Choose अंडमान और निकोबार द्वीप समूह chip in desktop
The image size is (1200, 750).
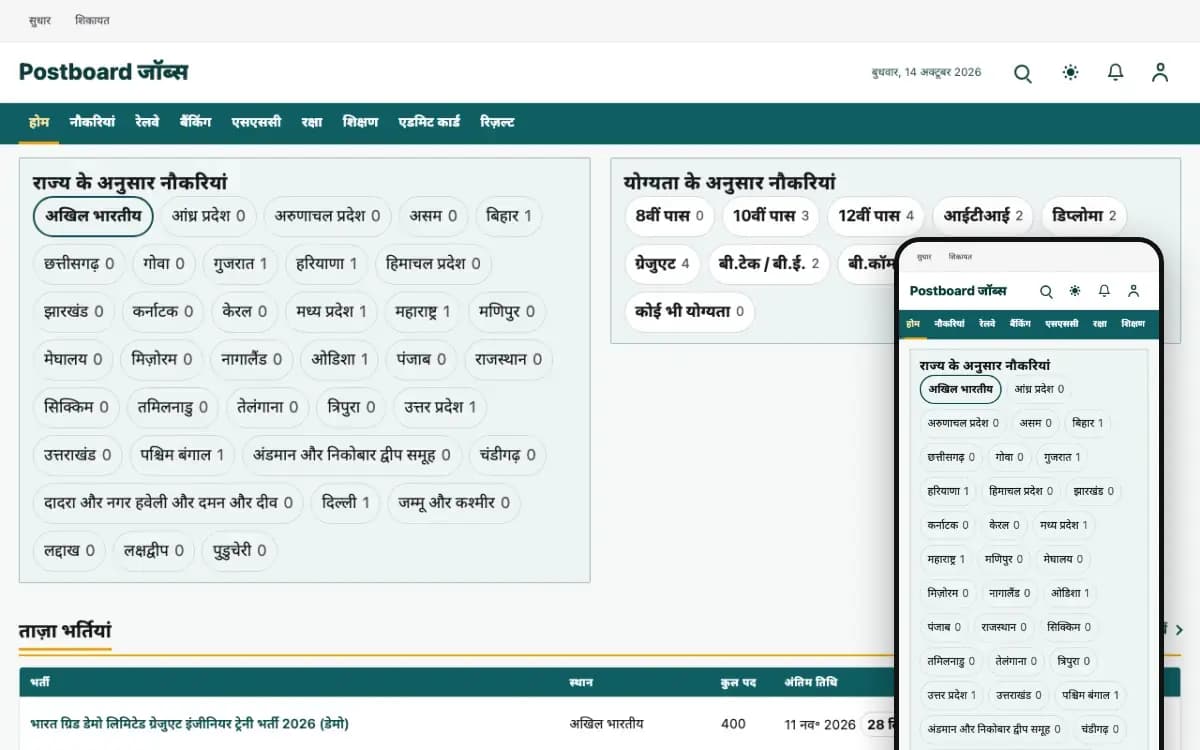(x=352, y=455)
